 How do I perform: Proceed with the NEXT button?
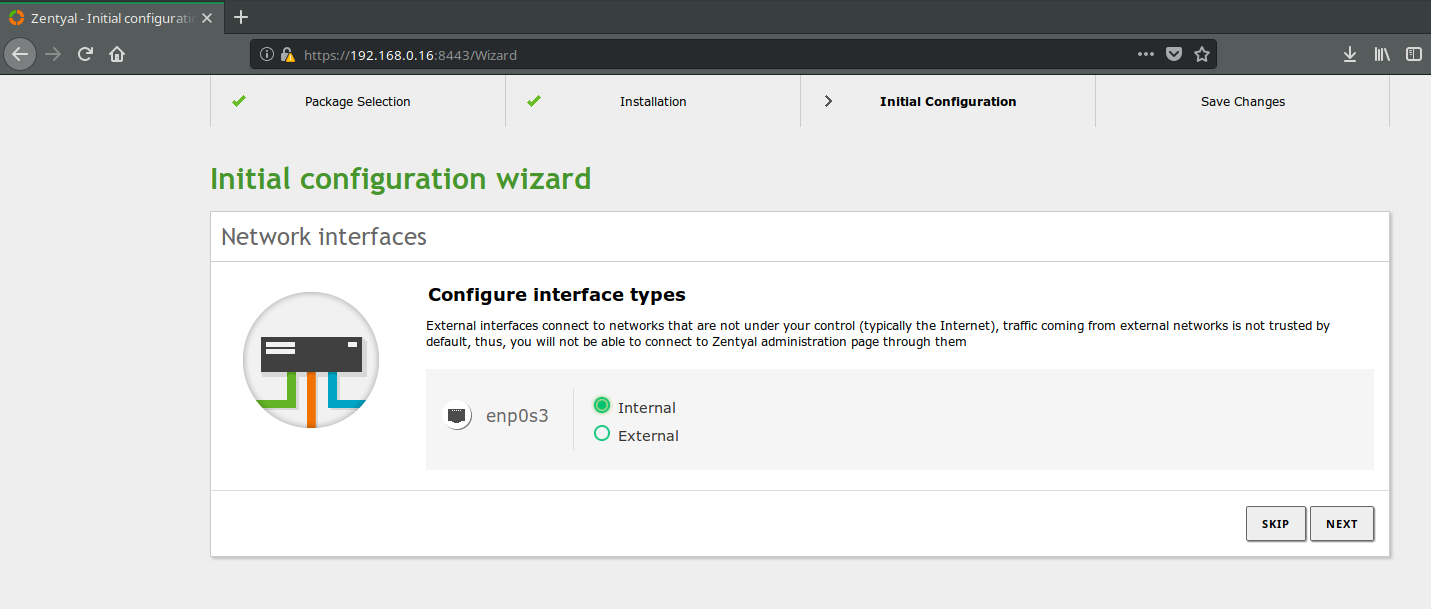(x=1342, y=524)
